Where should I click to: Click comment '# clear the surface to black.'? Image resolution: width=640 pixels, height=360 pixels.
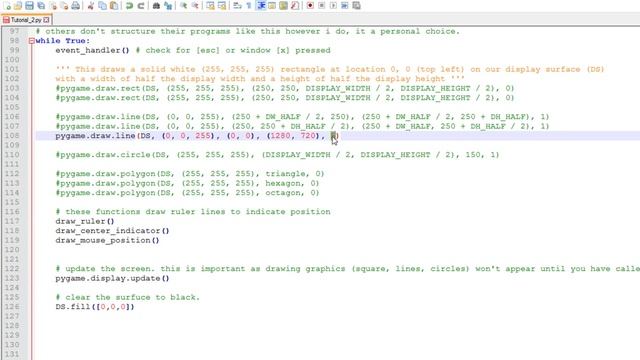127,297
